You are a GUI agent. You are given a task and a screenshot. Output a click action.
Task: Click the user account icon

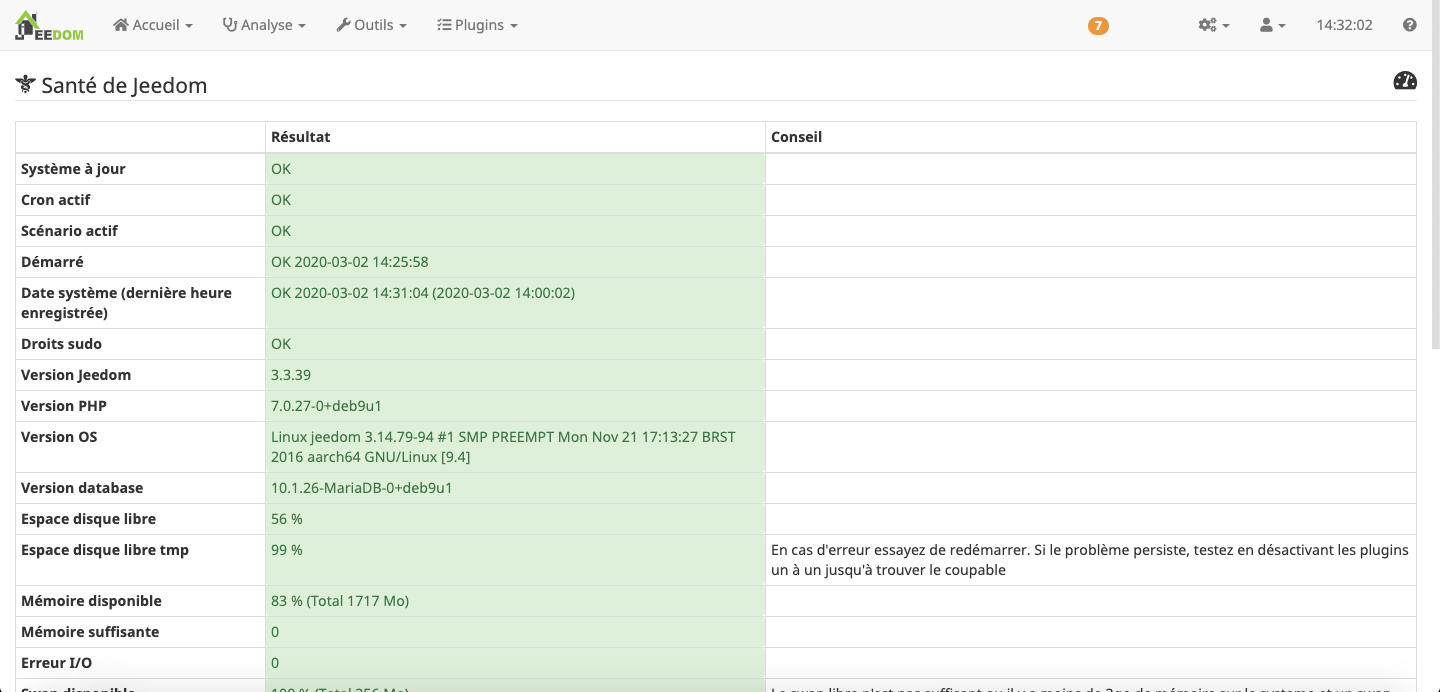click(1266, 25)
